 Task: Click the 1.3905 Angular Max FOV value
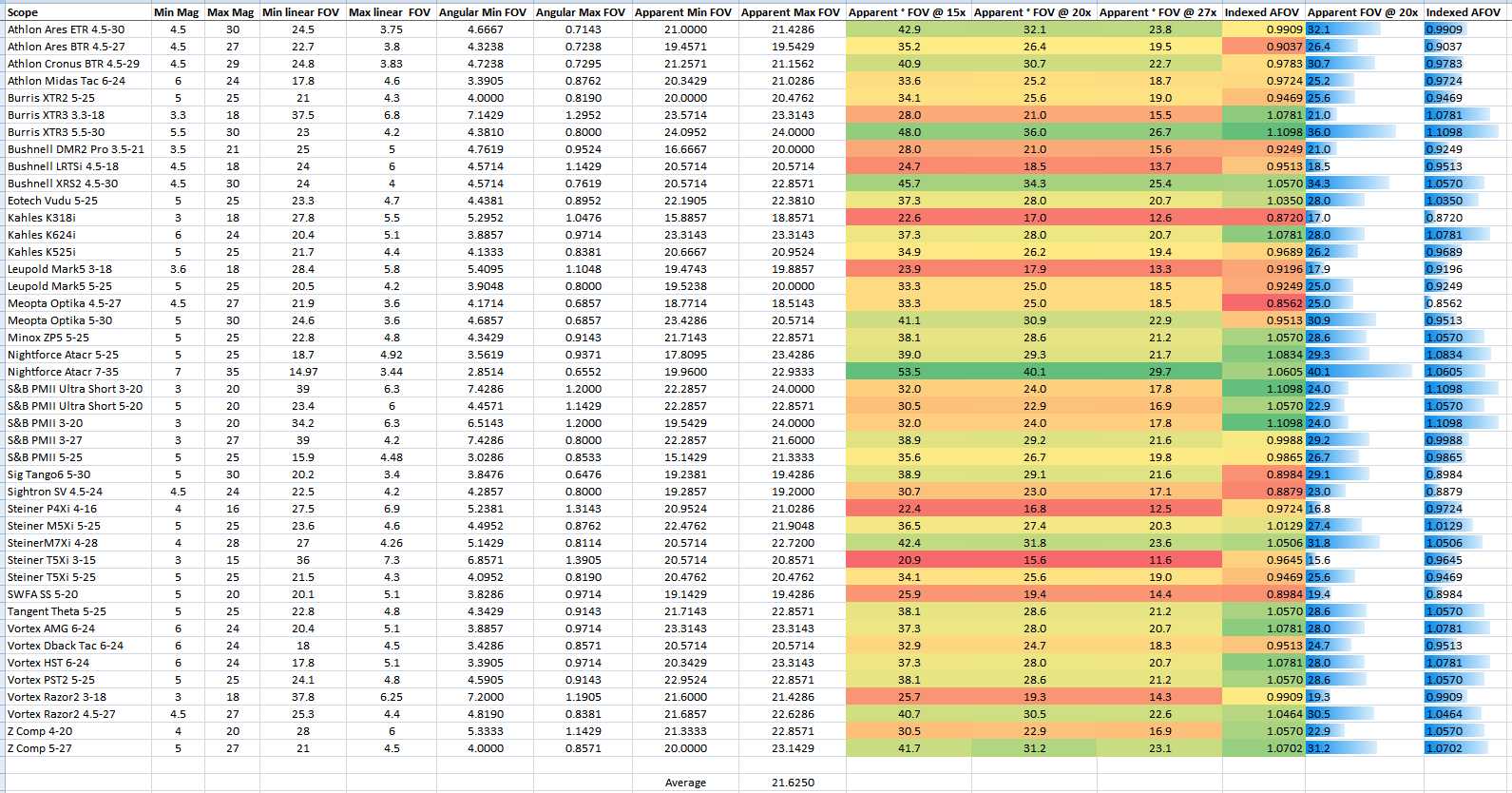click(583, 560)
